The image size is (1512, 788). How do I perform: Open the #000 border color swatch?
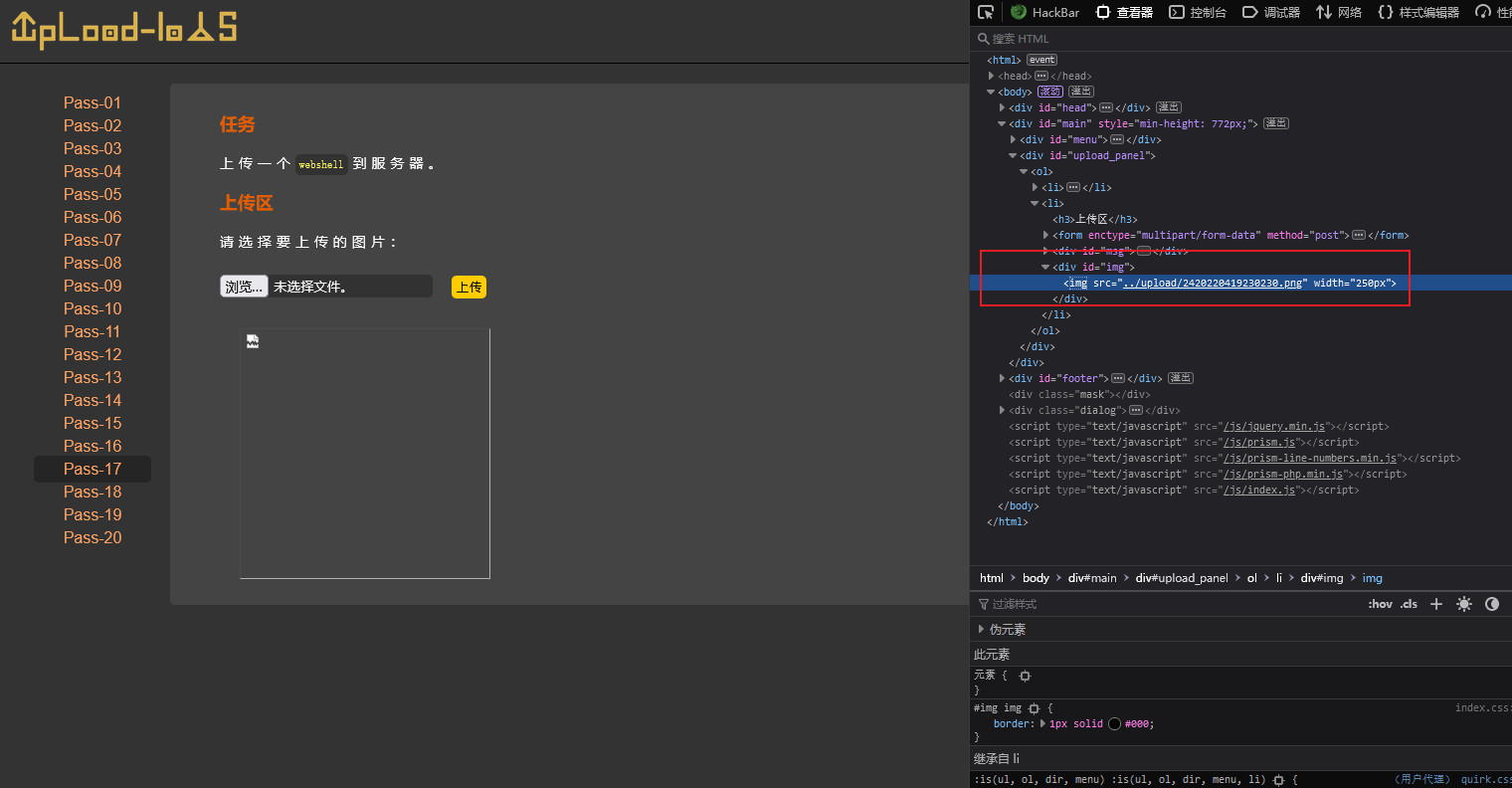click(1114, 724)
